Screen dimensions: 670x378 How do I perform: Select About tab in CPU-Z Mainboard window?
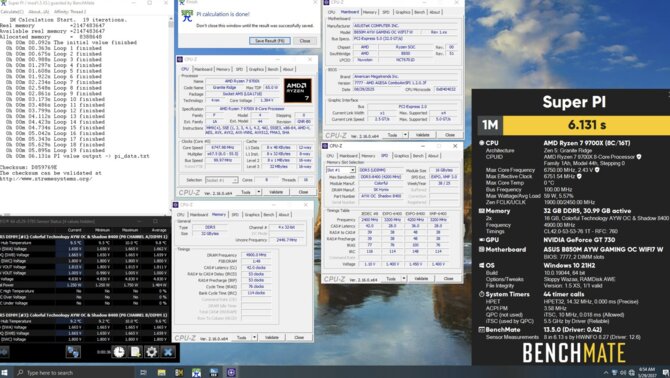tap(435, 12)
